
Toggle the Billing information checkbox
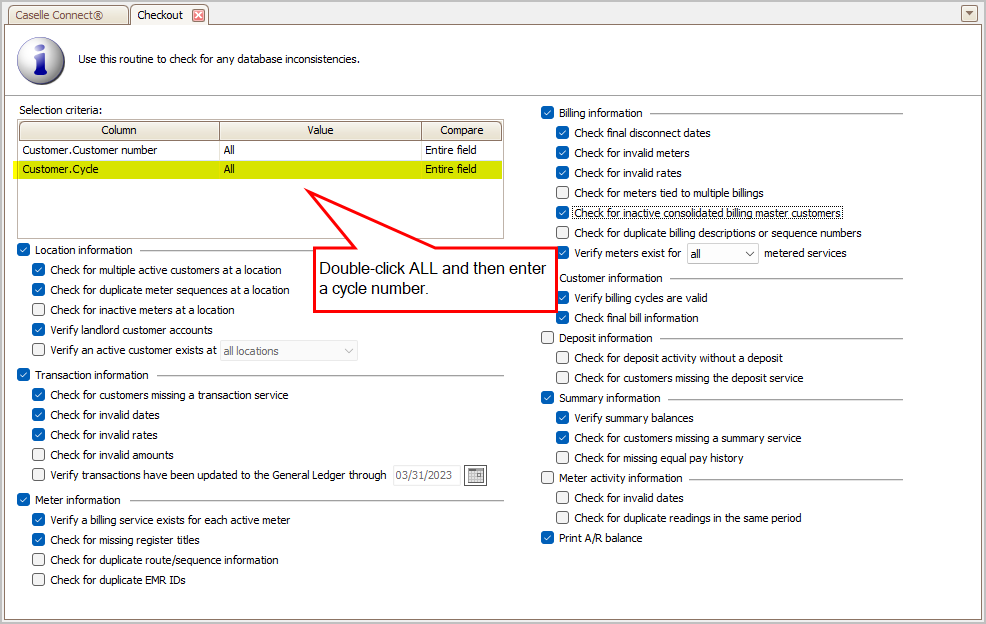548,113
